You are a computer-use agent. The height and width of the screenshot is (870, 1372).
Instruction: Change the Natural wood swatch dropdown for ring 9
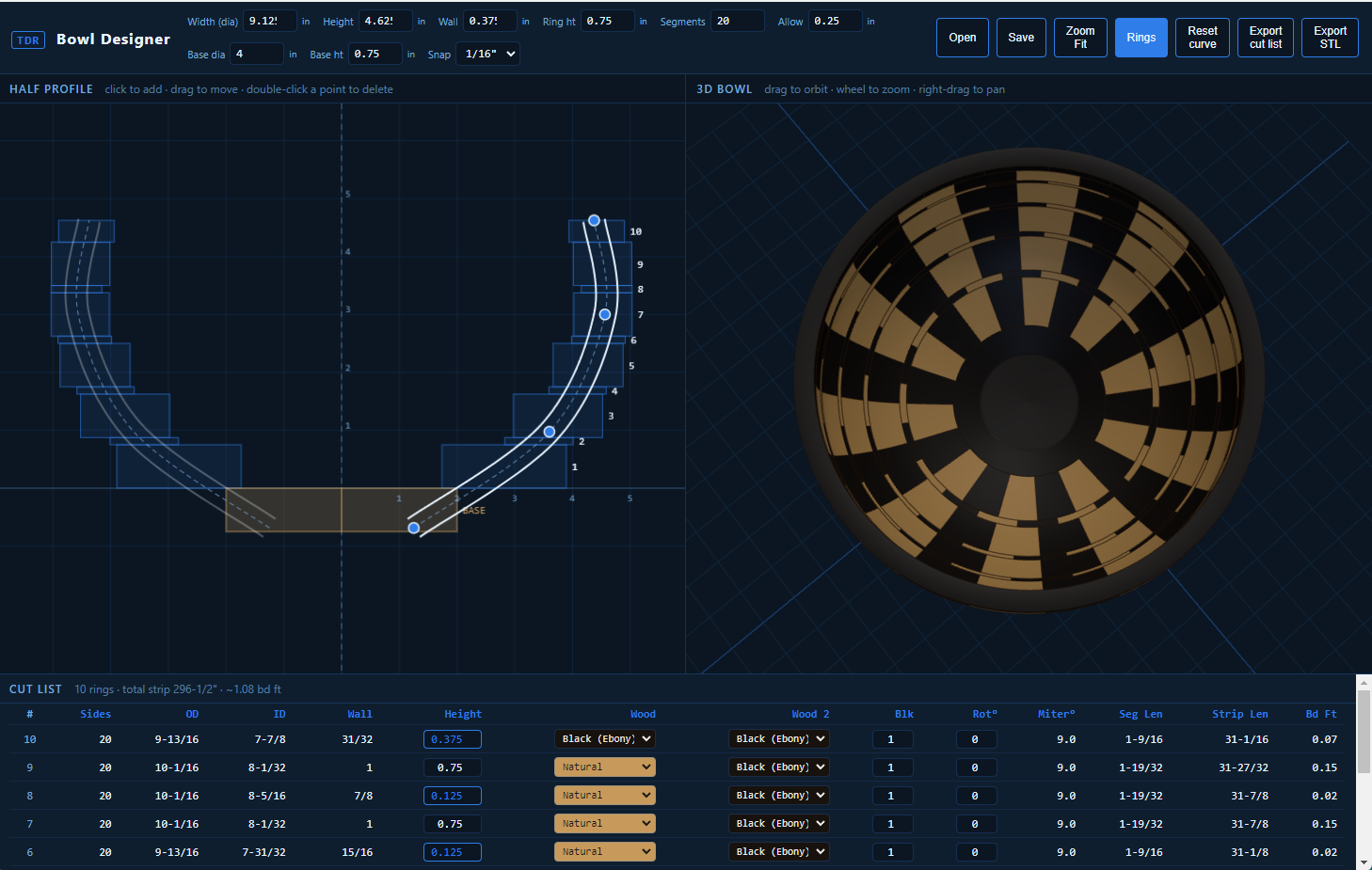604,767
